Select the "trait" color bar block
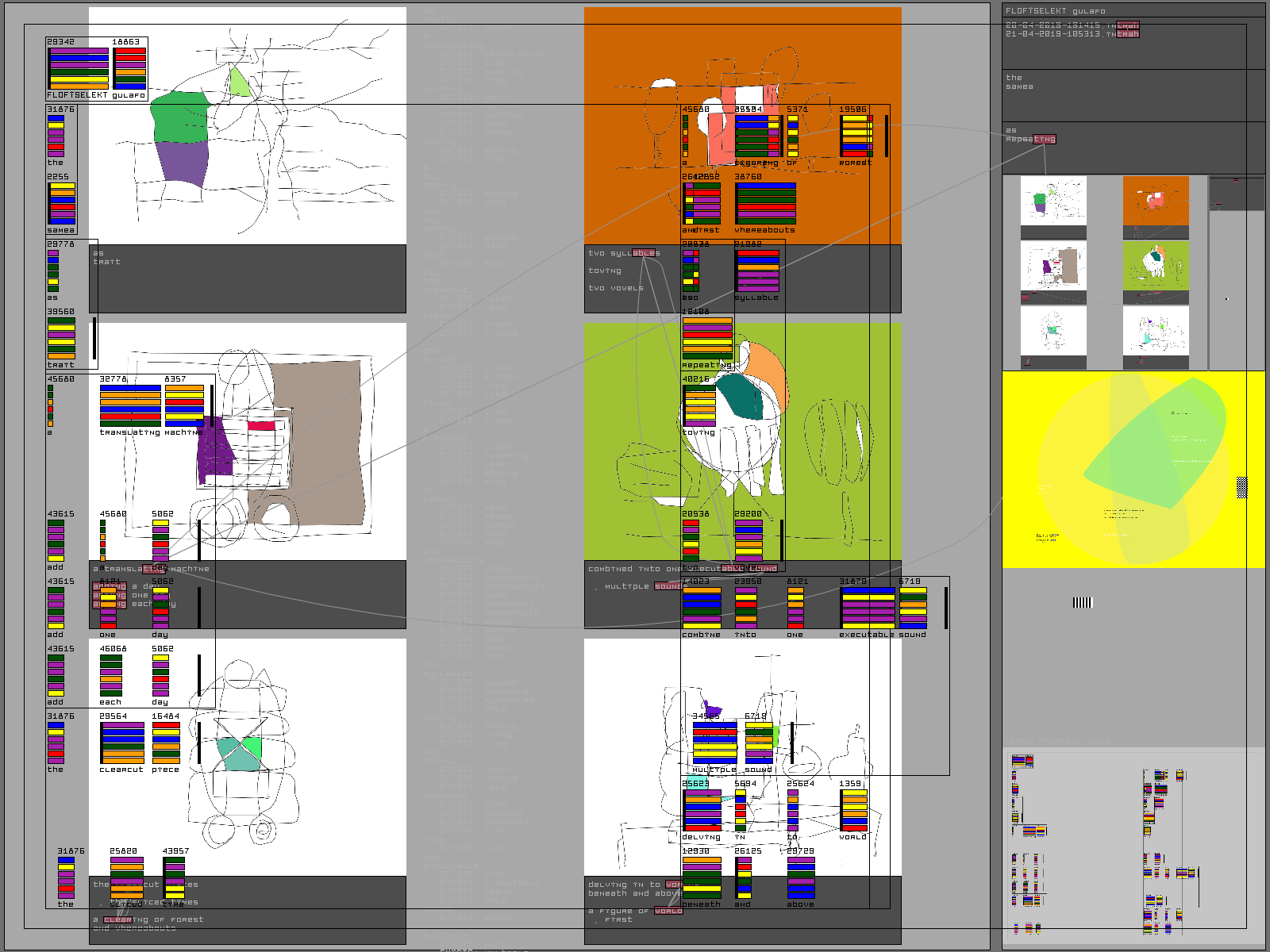This screenshot has height=952, width=1270. pos(61,339)
